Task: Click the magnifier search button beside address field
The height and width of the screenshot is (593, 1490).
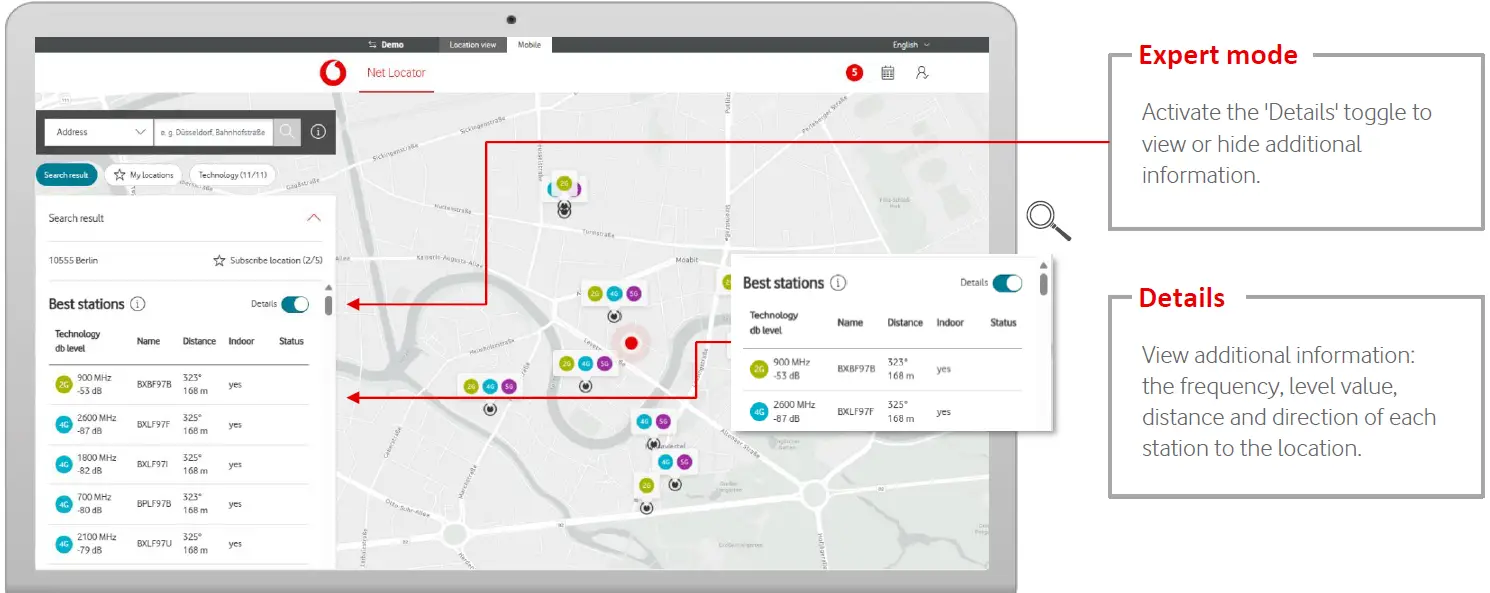Action: (287, 132)
